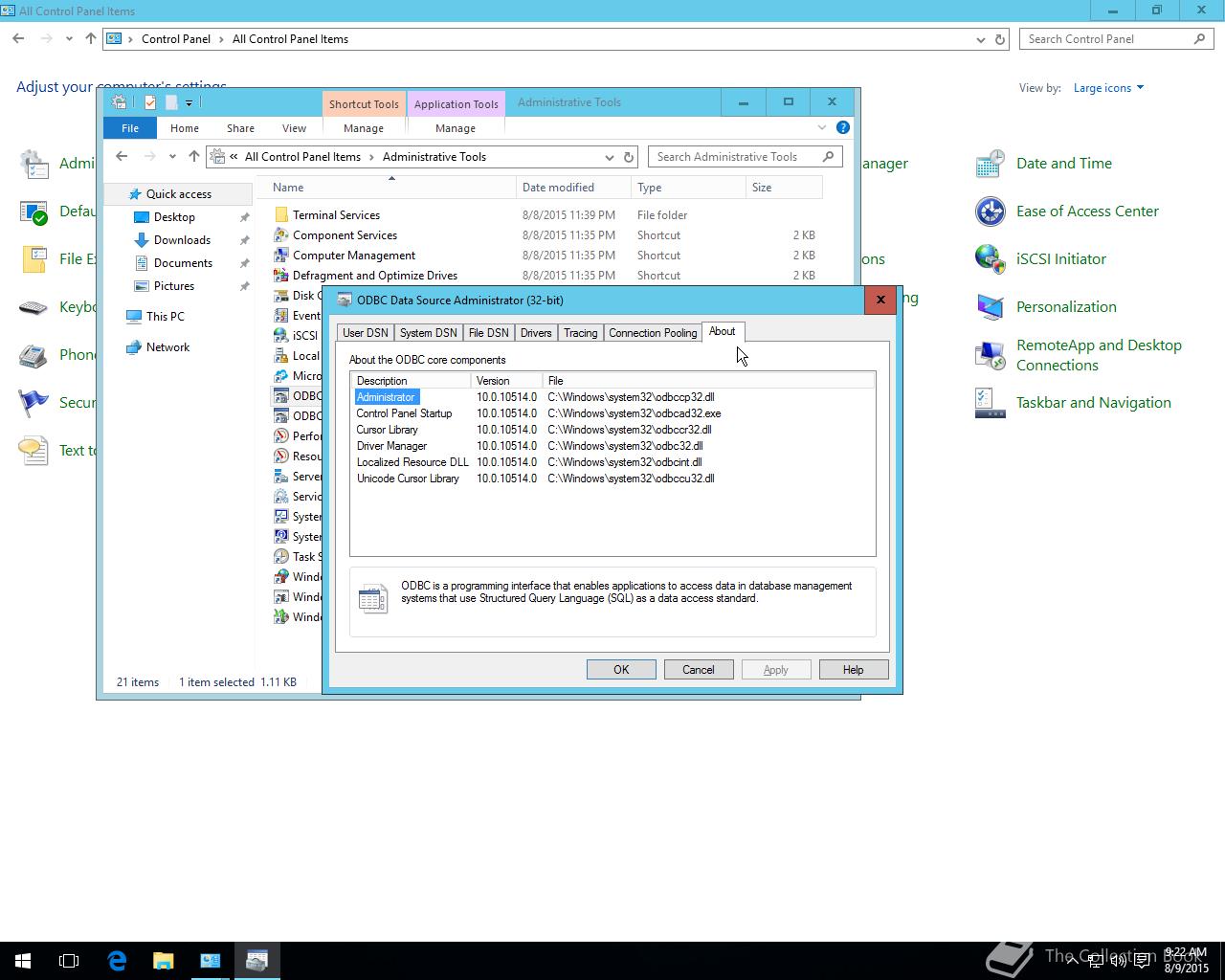Cancel the ODBC Data Source Administrator
1225x980 pixels.
tap(699, 670)
